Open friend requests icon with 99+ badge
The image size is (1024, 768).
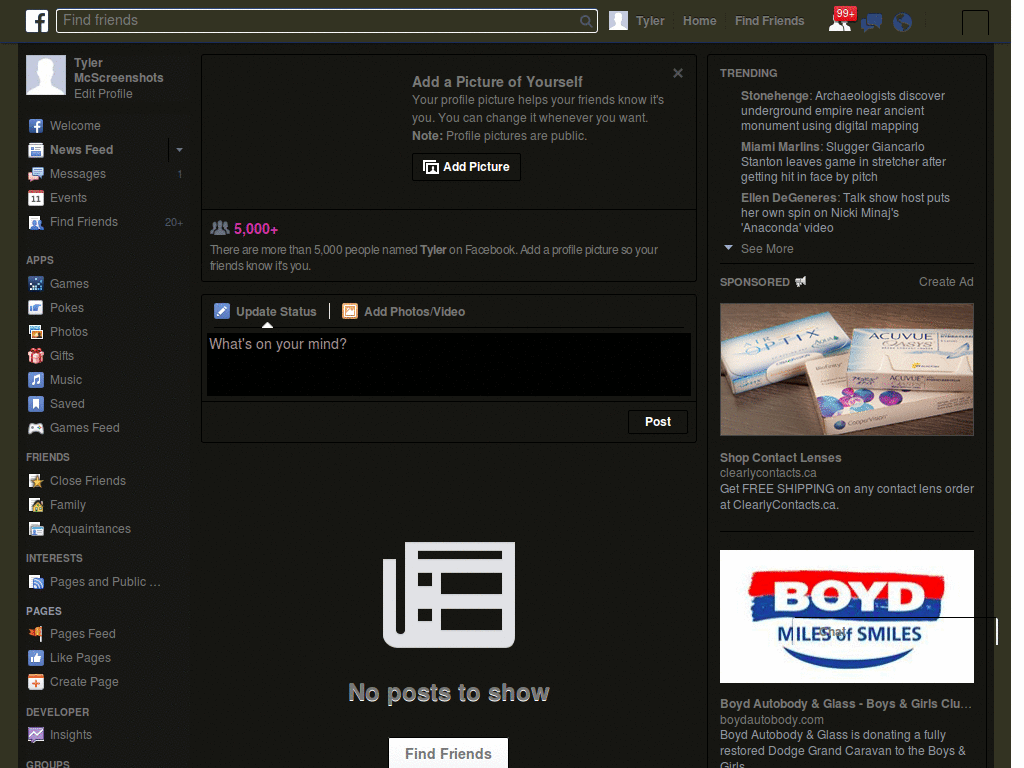click(x=842, y=20)
